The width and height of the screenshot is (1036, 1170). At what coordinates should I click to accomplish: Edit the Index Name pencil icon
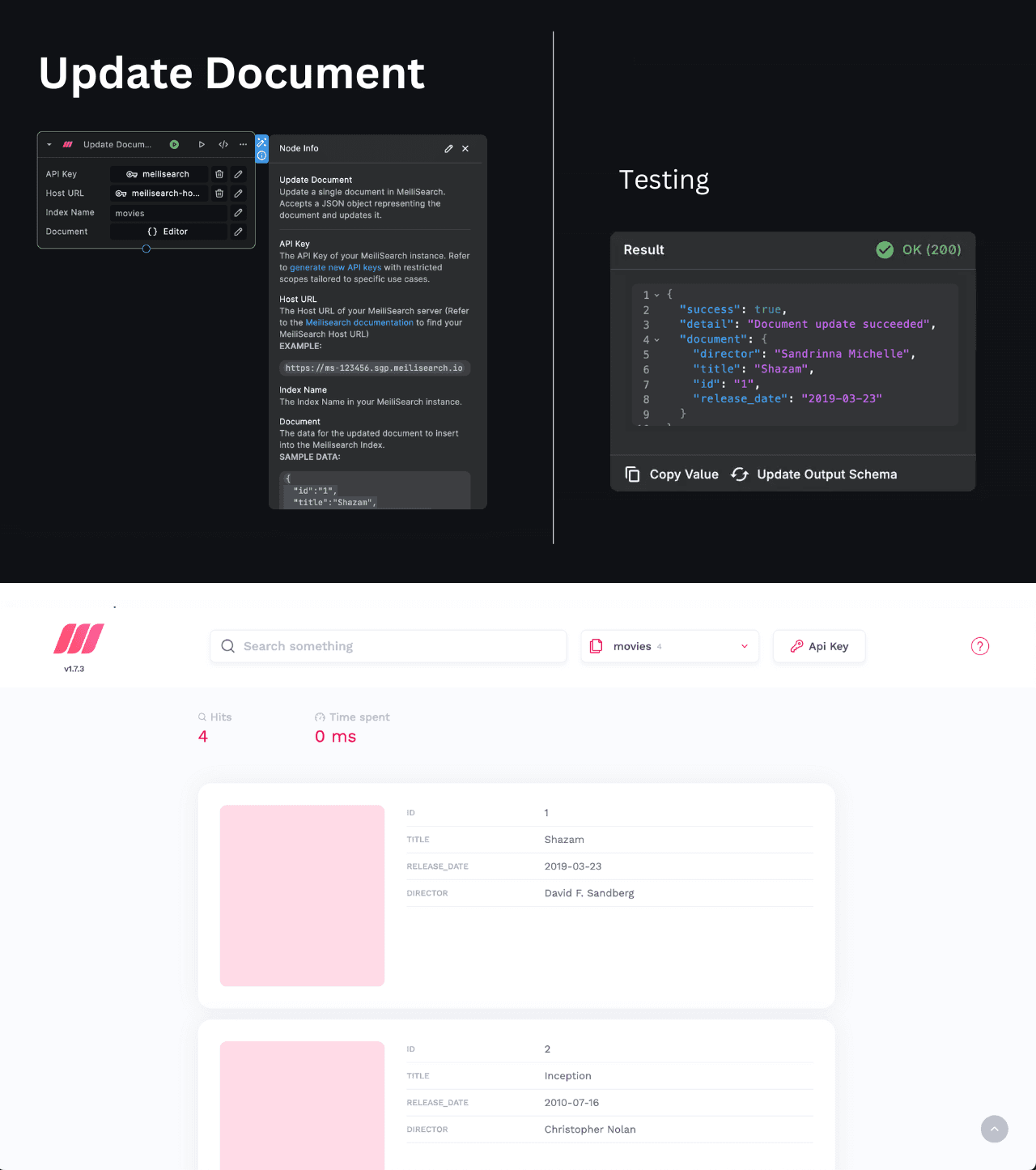tap(239, 213)
